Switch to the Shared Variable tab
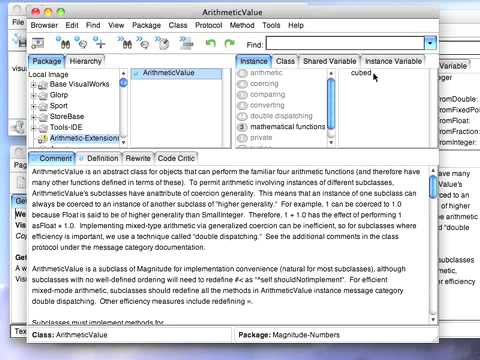This screenshot has width=480, height=360. pyautogui.click(x=330, y=61)
